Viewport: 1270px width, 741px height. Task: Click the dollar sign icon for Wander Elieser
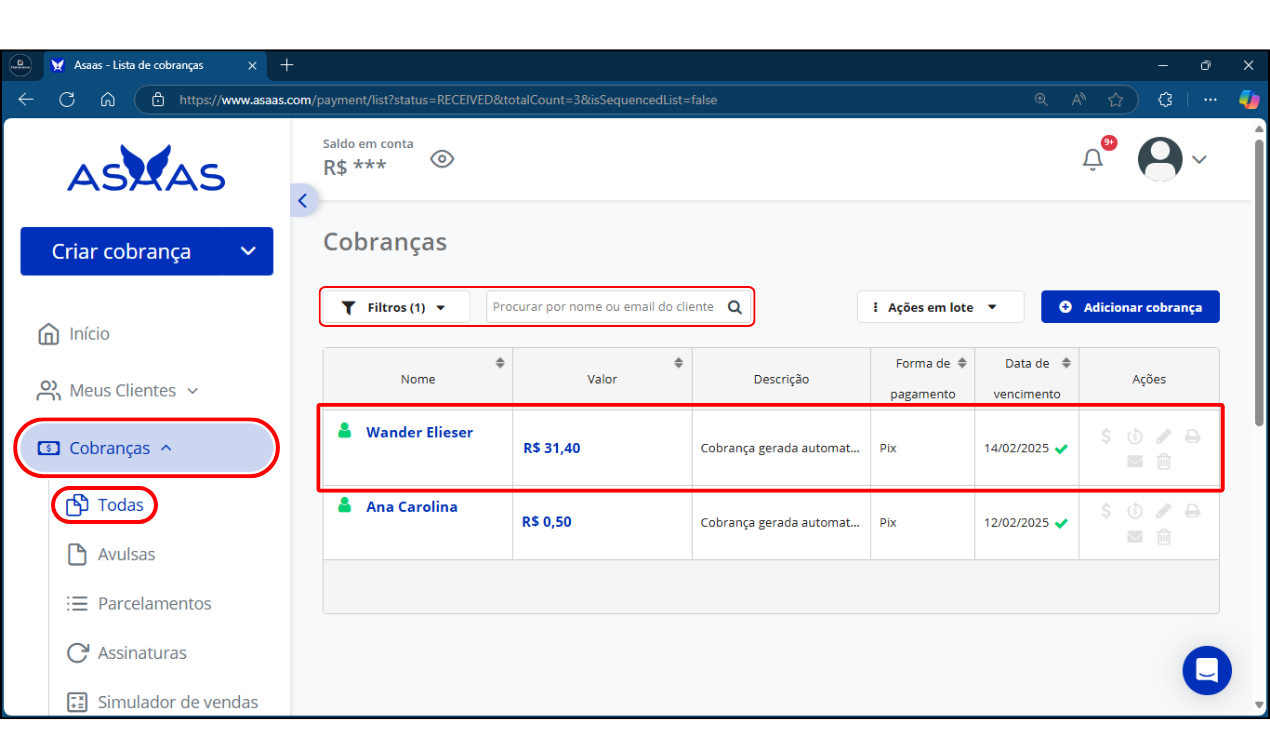(x=1106, y=436)
